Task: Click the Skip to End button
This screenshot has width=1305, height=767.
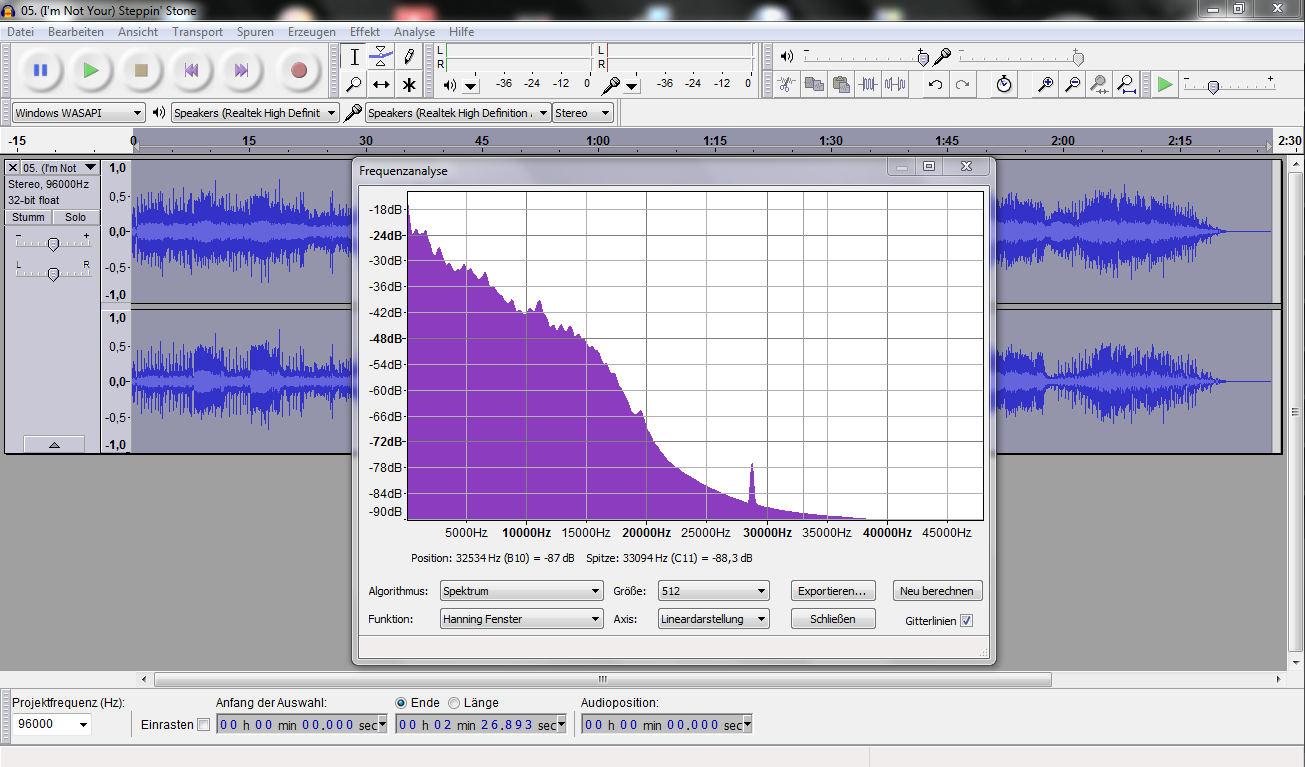Action: point(241,70)
